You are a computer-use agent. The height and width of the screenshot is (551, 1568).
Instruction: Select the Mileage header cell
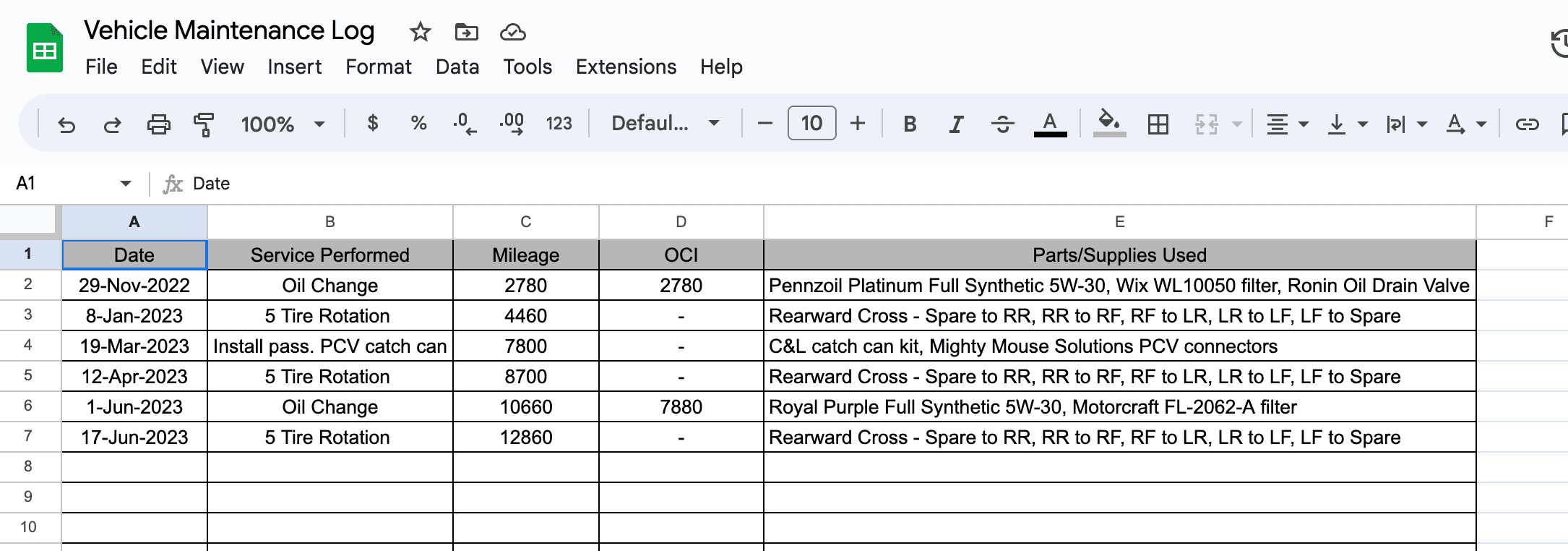[x=526, y=255]
